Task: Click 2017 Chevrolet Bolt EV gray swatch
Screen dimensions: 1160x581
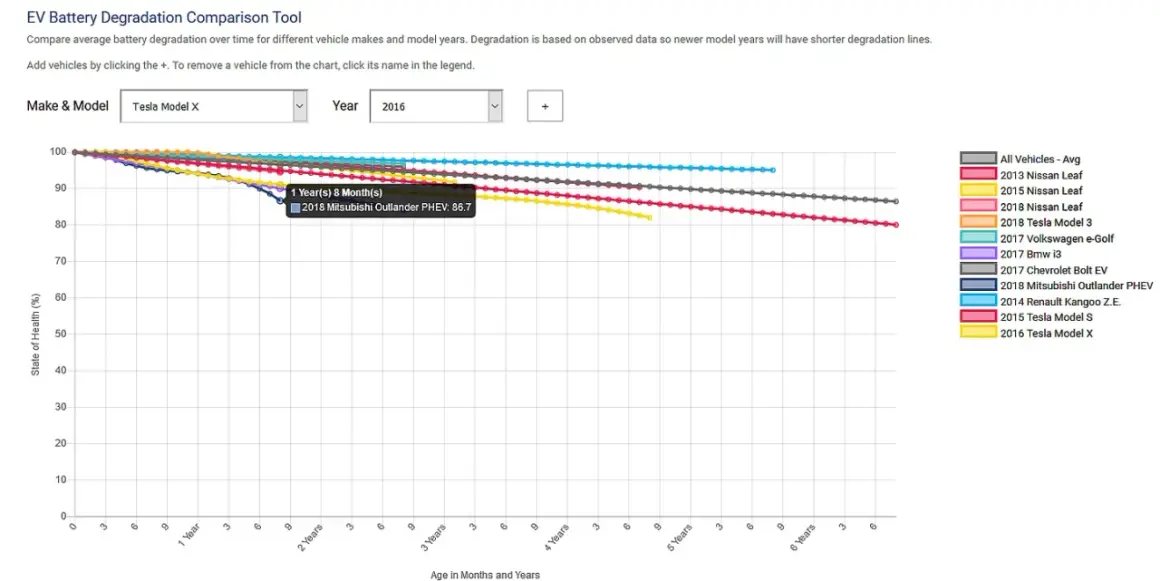Action: coord(978,269)
